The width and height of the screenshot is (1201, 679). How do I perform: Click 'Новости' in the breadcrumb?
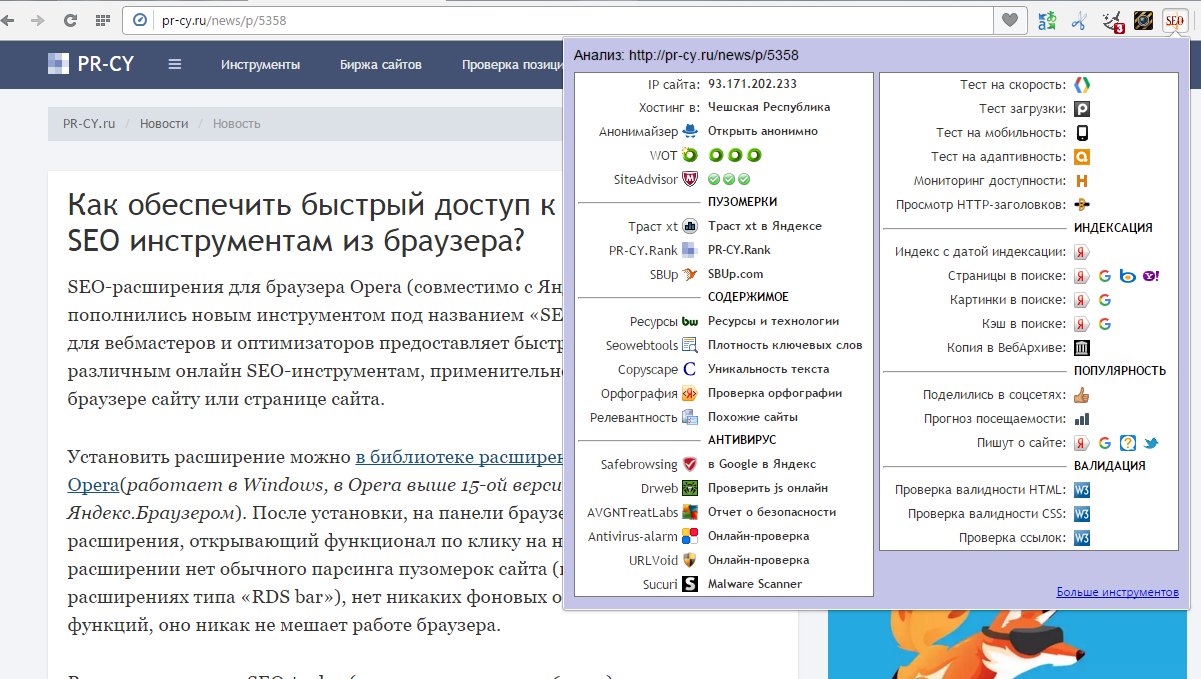tap(164, 123)
